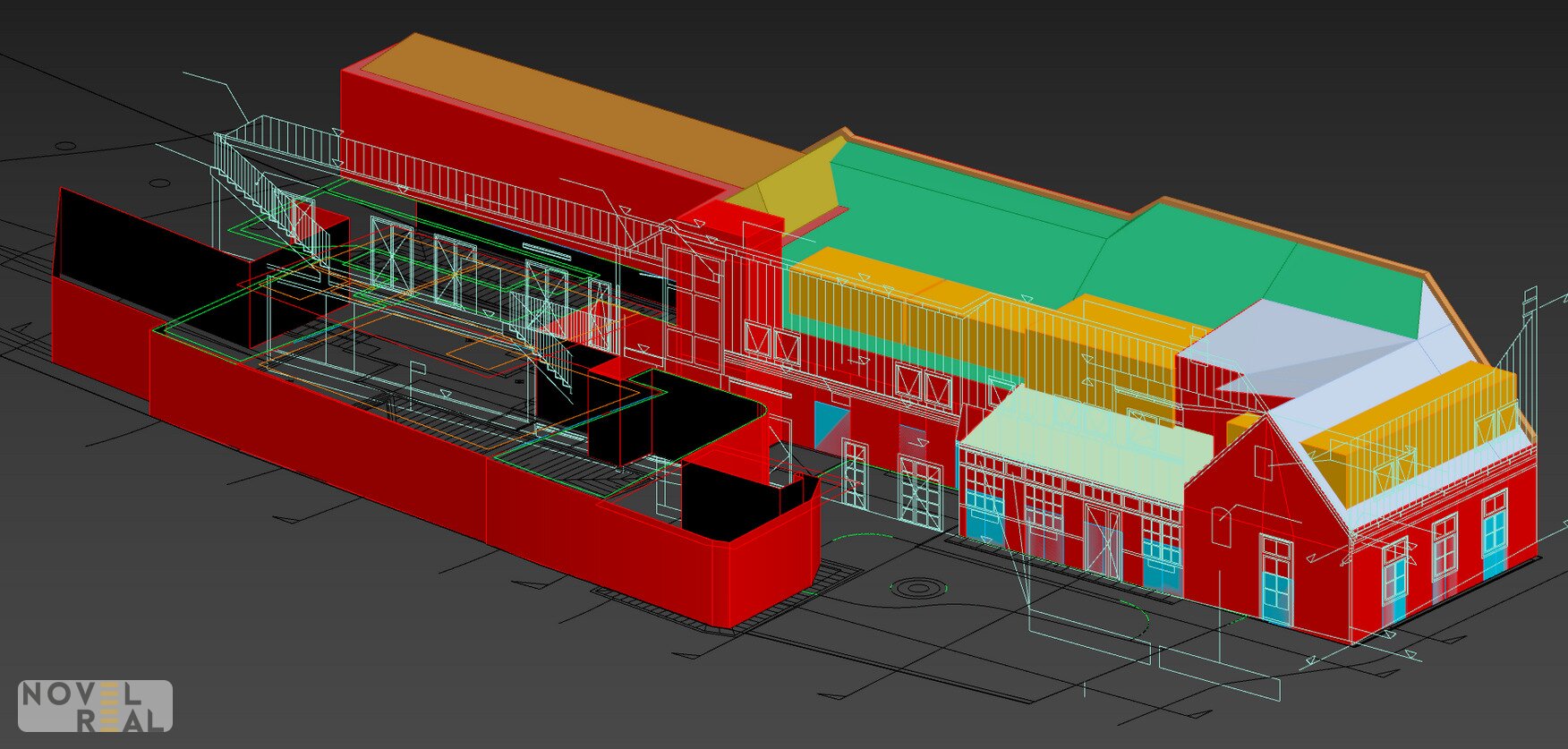Viewport: 1568px width, 749px height.
Task: Click the Novel Real watermark logo
Action: [95, 706]
